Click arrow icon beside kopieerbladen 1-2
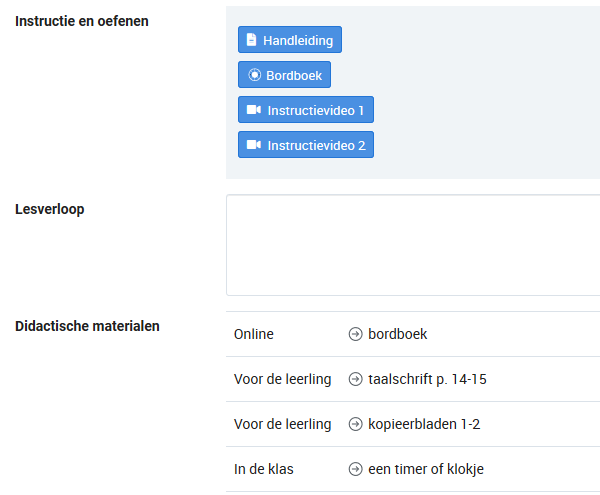600x495 pixels. click(x=355, y=424)
